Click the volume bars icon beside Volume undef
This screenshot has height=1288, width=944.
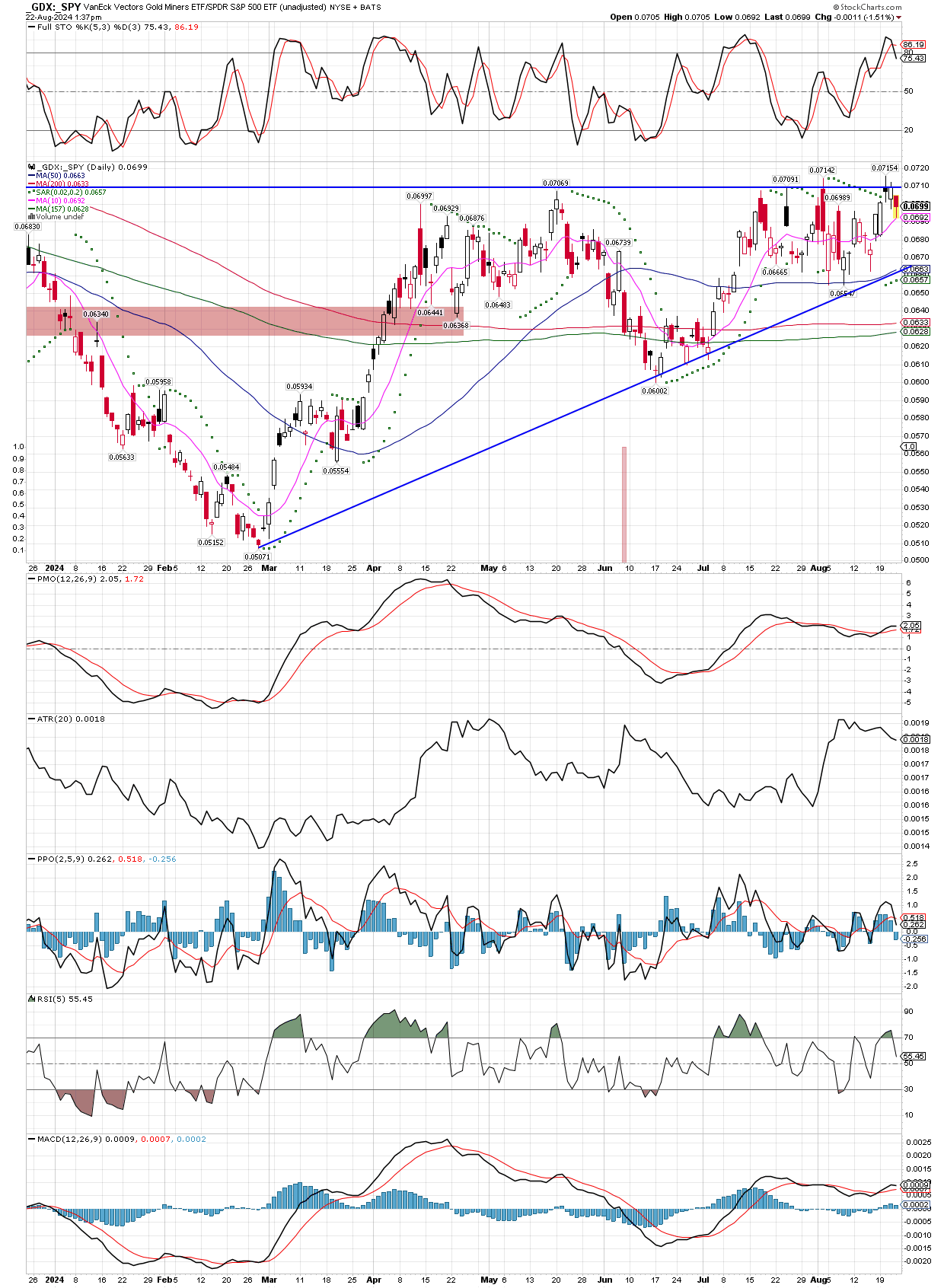coord(31,217)
